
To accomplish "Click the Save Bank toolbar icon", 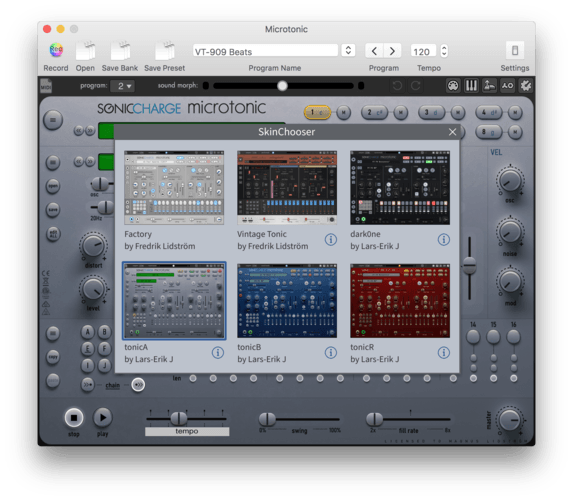I will (120, 50).
